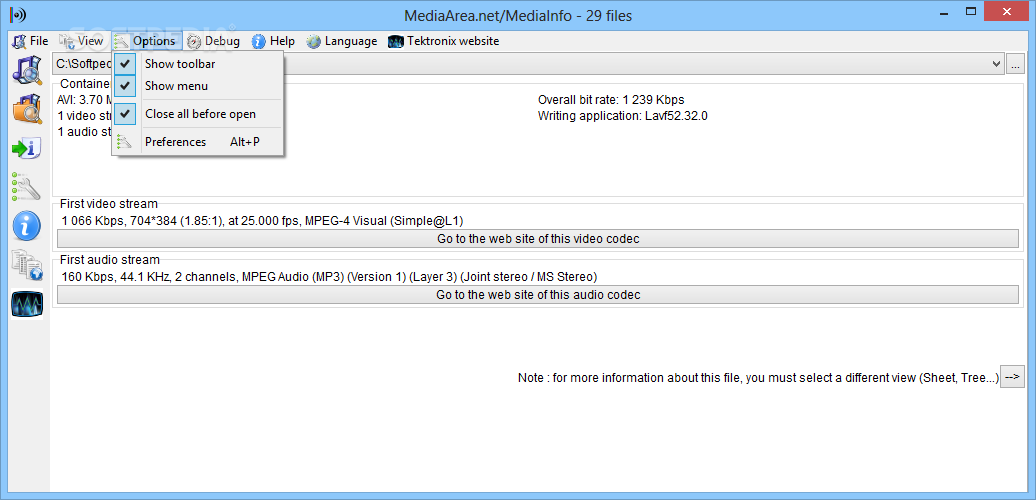Click the Export green arrow sidebar icon
Viewport: 1036px width, 500px height.
coord(27,148)
